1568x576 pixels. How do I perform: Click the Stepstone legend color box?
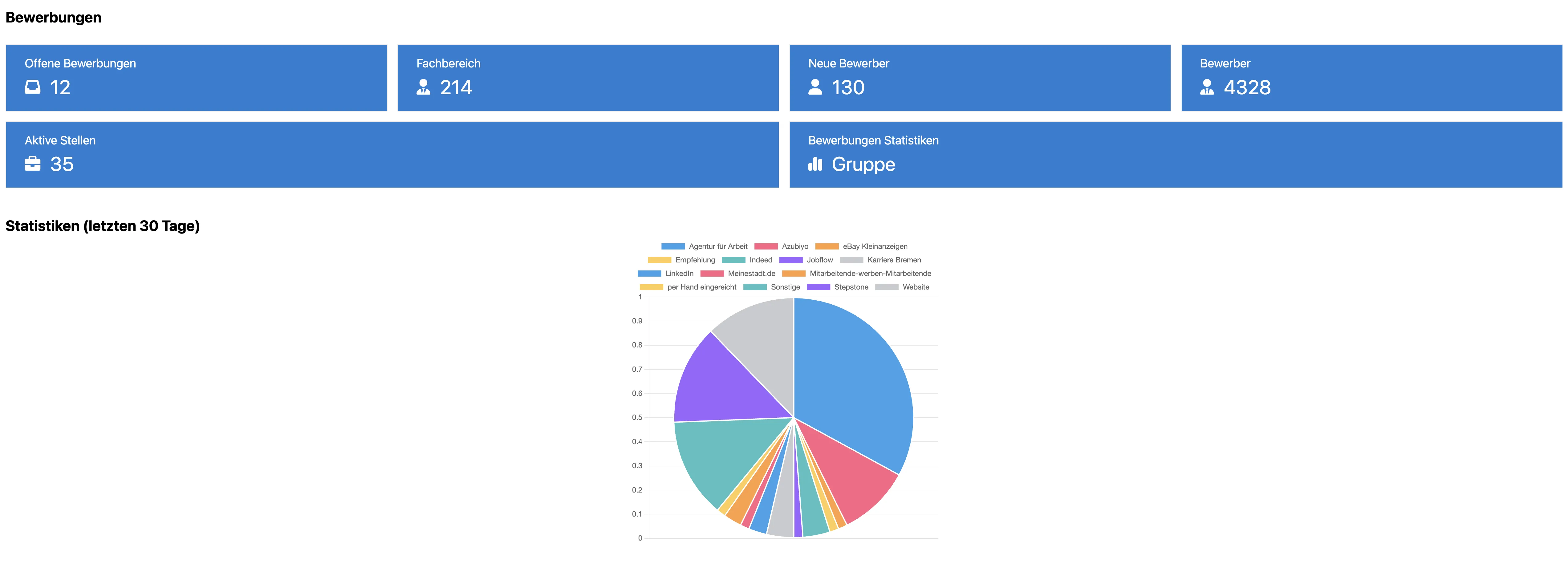click(818, 287)
